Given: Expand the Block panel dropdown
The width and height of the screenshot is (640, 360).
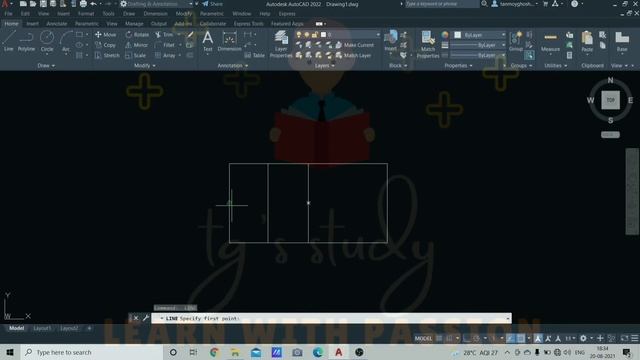Looking at the screenshot, I should click(x=398, y=65).
